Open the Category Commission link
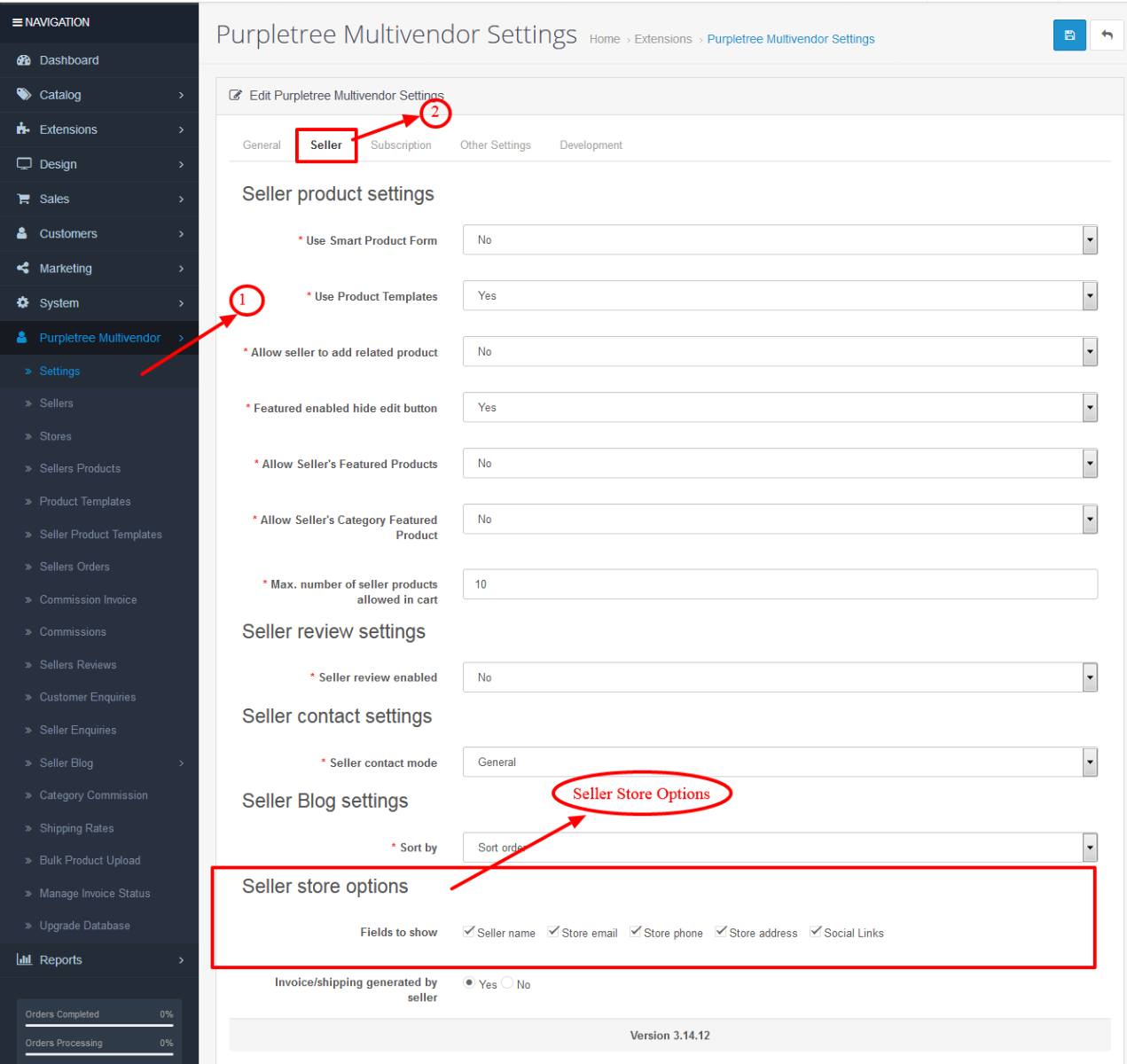 click(93, 795)
